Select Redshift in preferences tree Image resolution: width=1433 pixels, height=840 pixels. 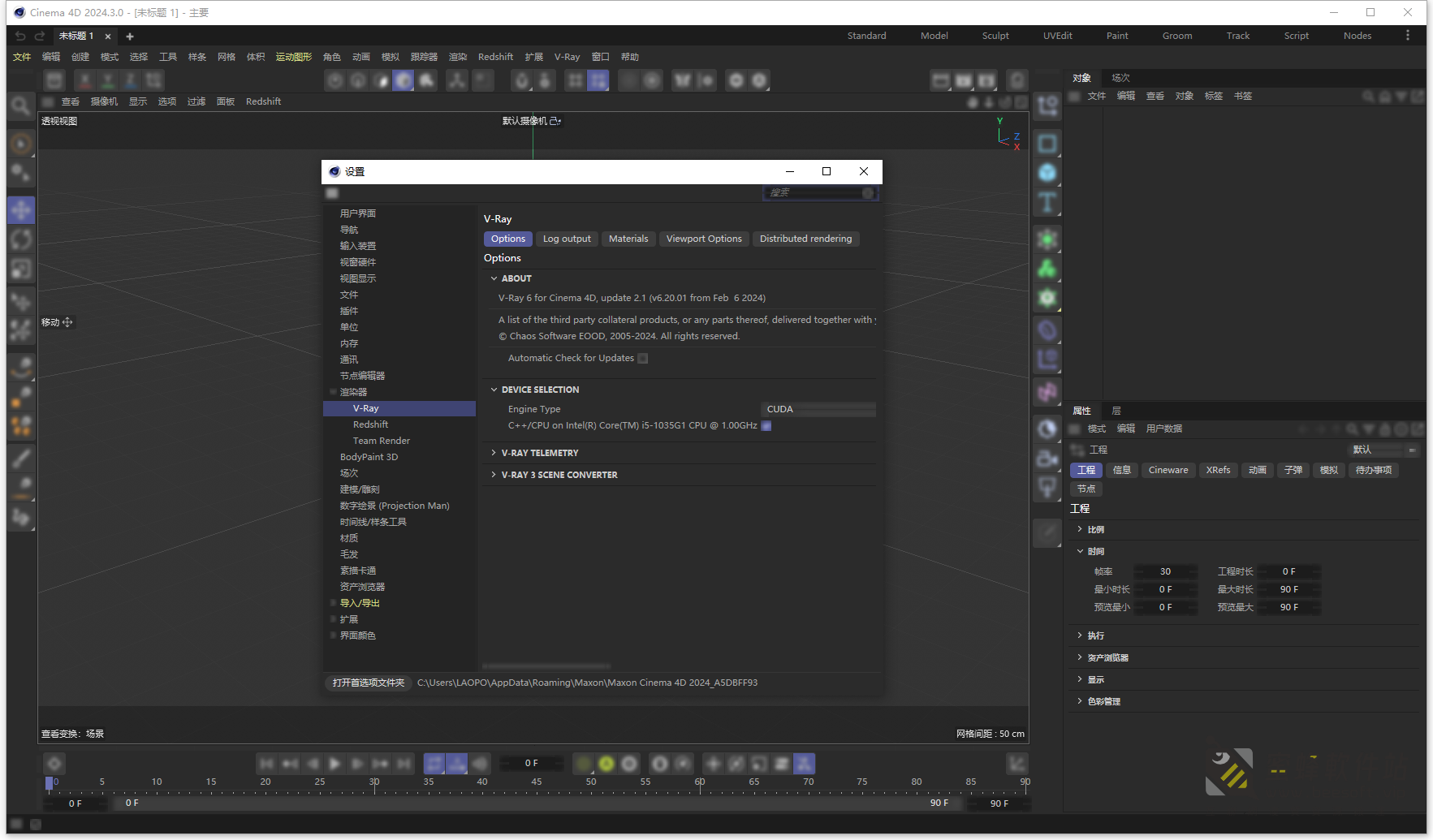coord(370,424)
